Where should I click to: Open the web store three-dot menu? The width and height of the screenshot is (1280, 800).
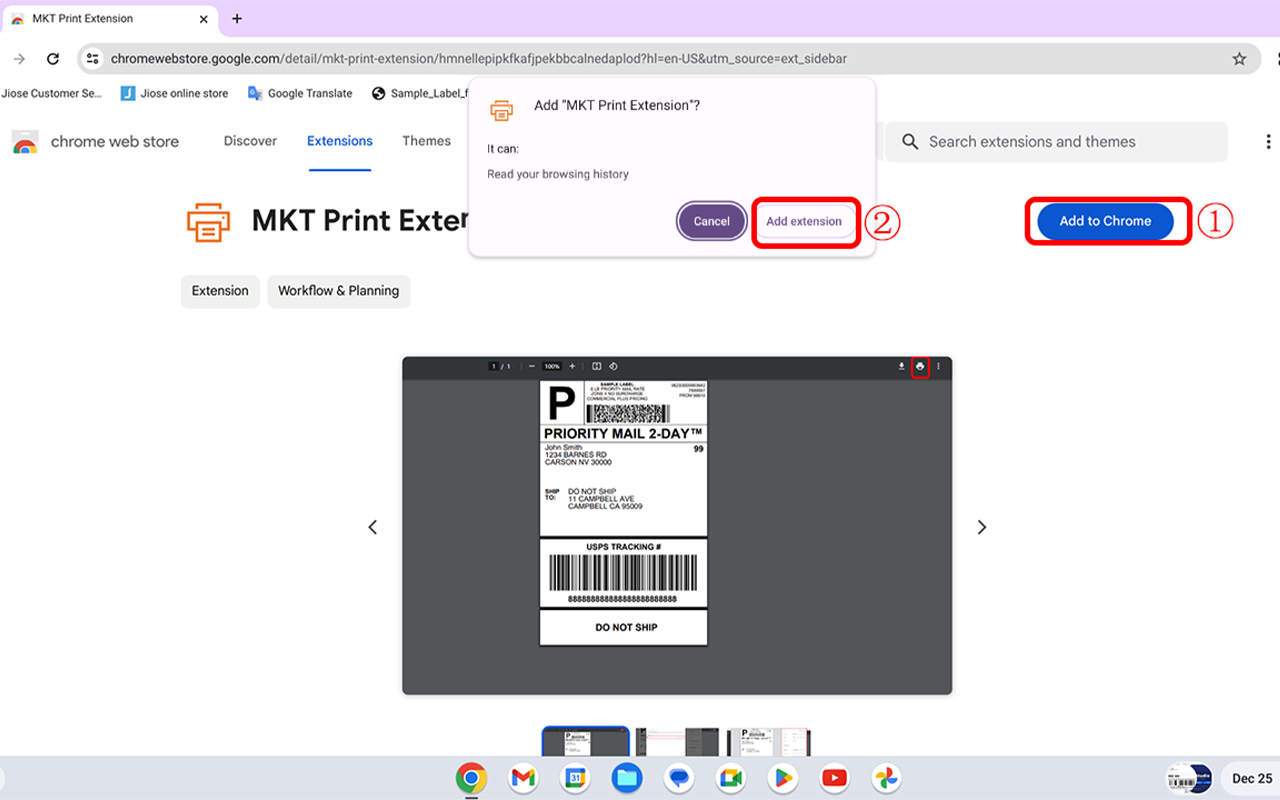click(1268, 142)
